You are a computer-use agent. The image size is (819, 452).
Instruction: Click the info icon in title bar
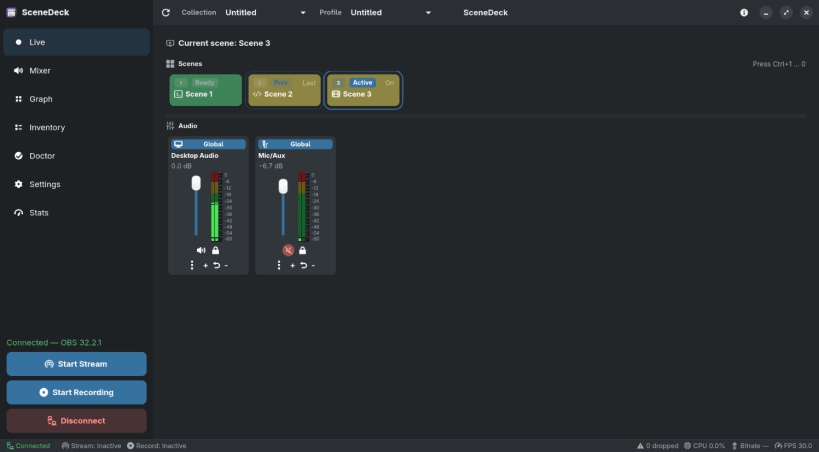pyautogui.click(x=744, y=13)
